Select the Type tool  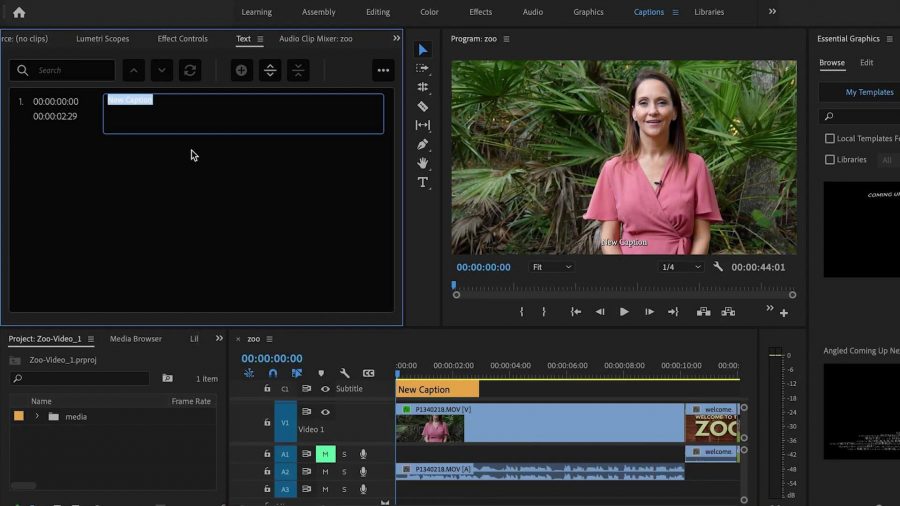[422, 182]
